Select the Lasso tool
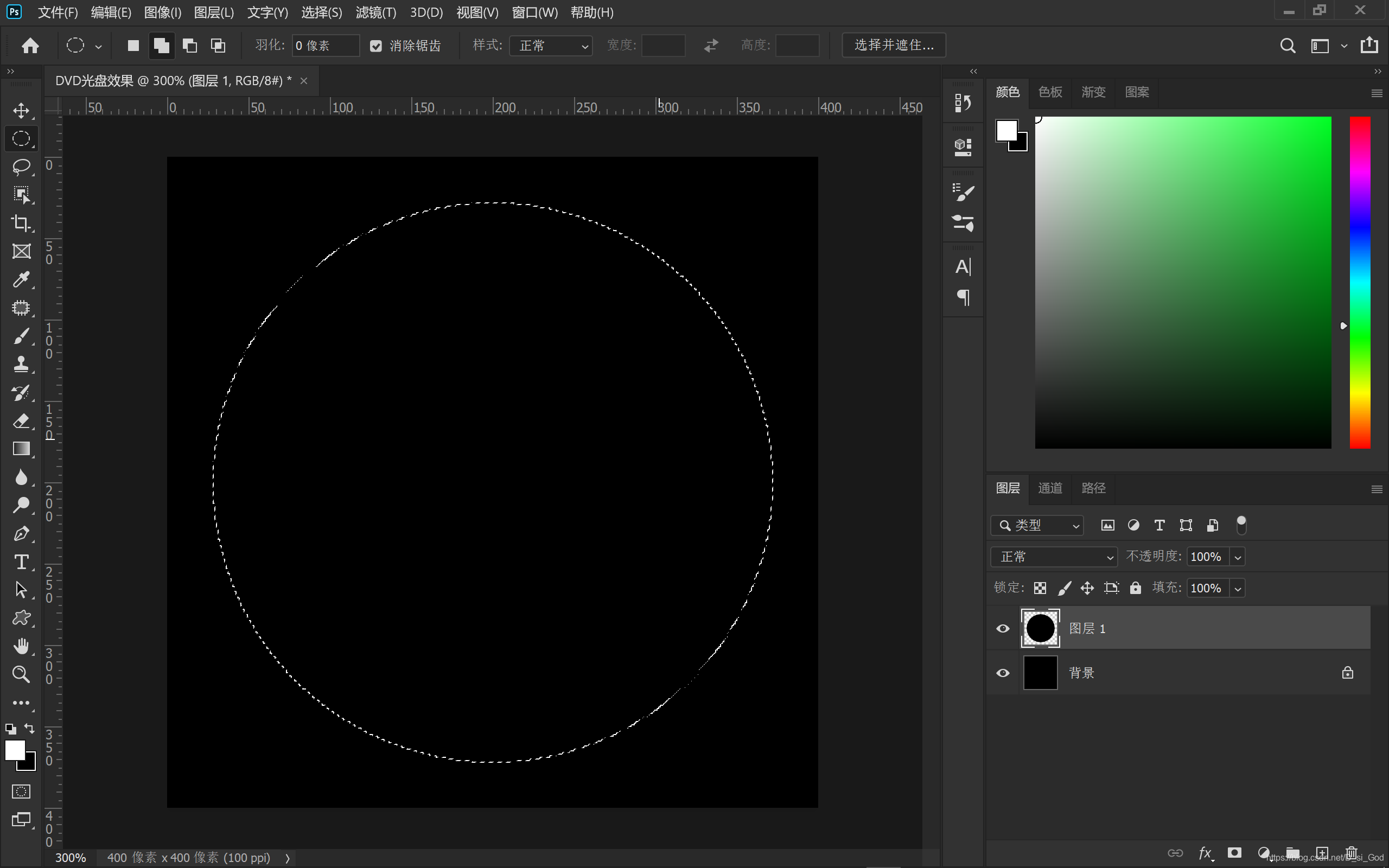This screenshot has width=1389, height=868. [21, 167]
